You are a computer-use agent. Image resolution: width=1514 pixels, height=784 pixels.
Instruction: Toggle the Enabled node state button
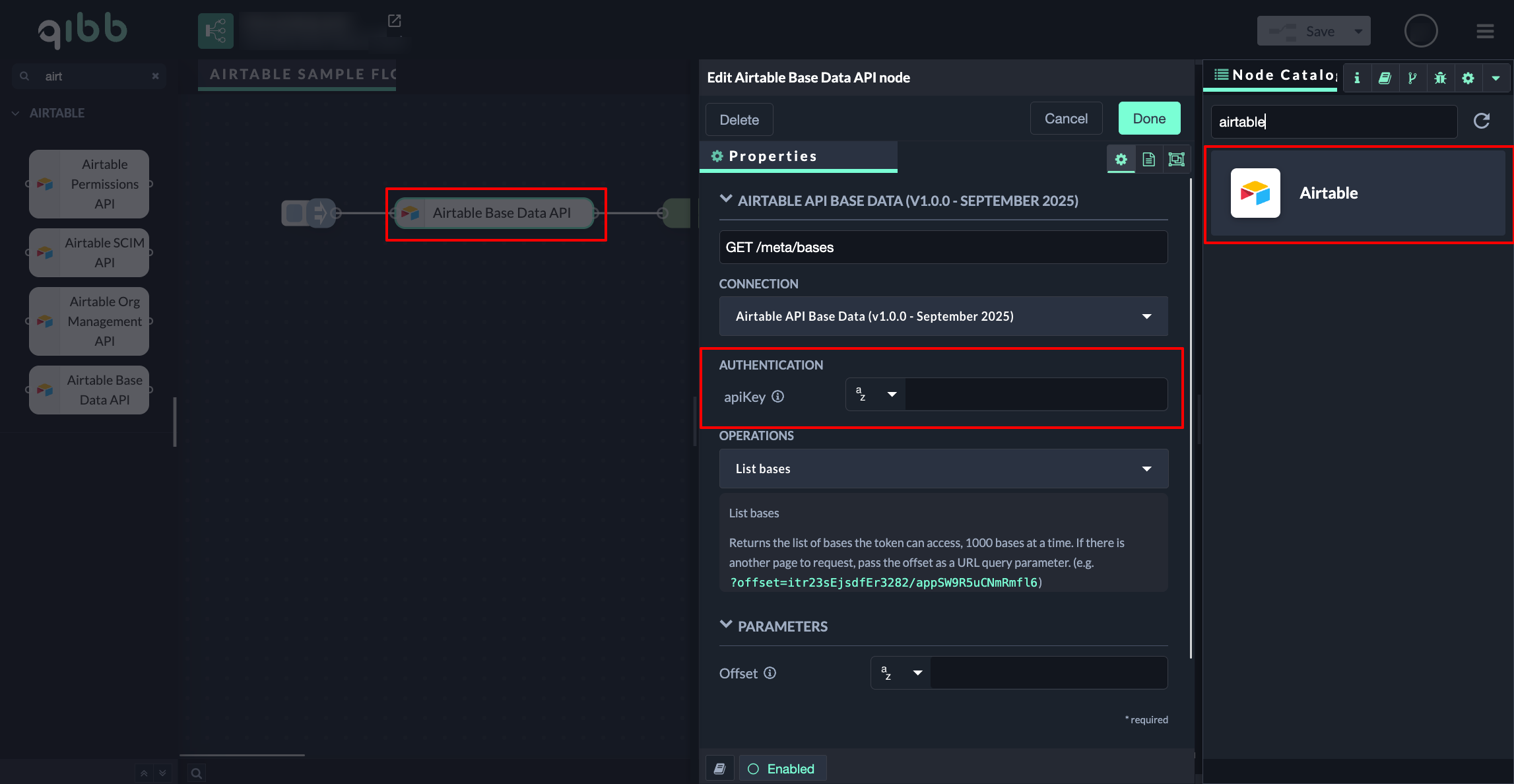click(782, 769)
